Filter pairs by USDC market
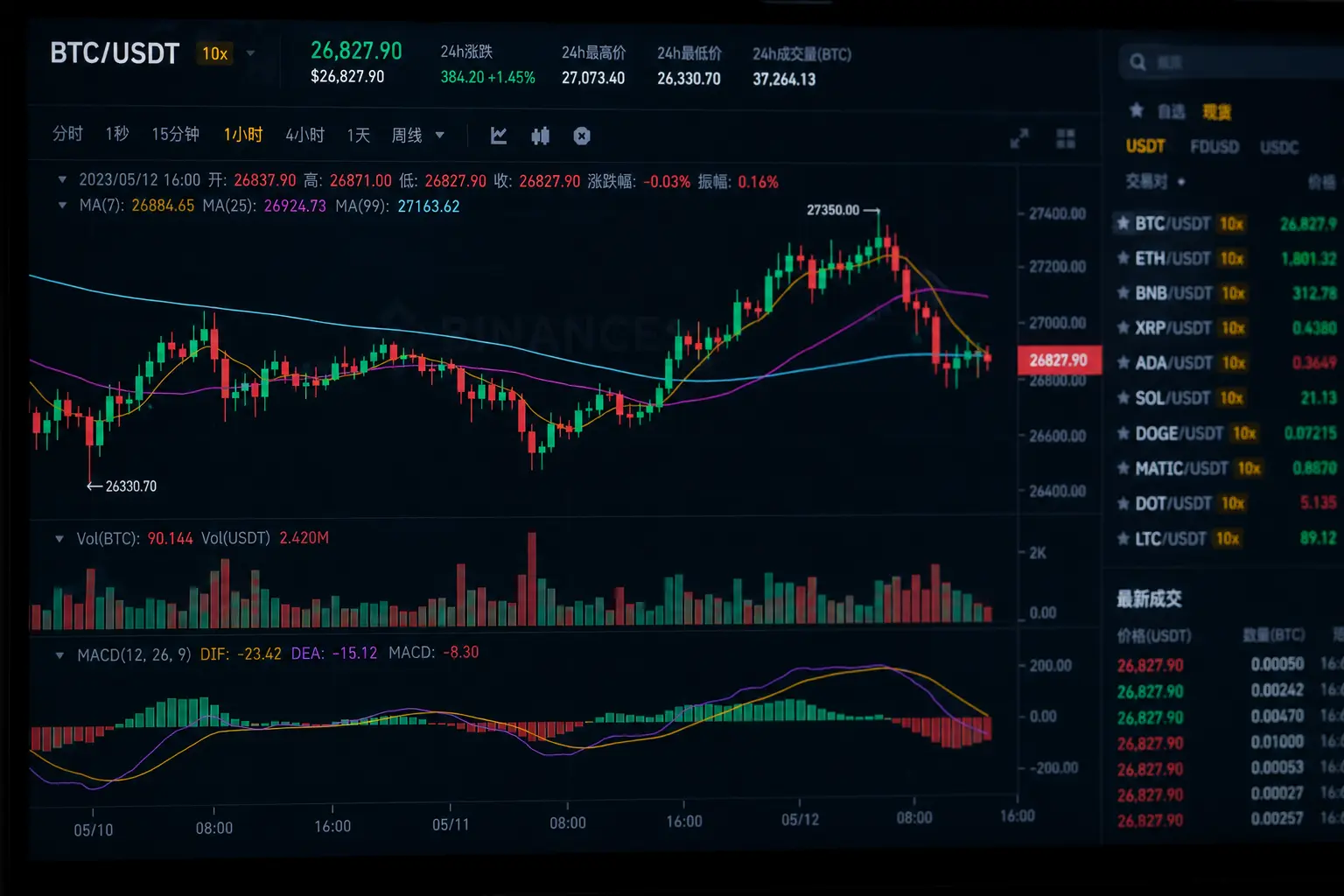 click(x=1279, y=146)
